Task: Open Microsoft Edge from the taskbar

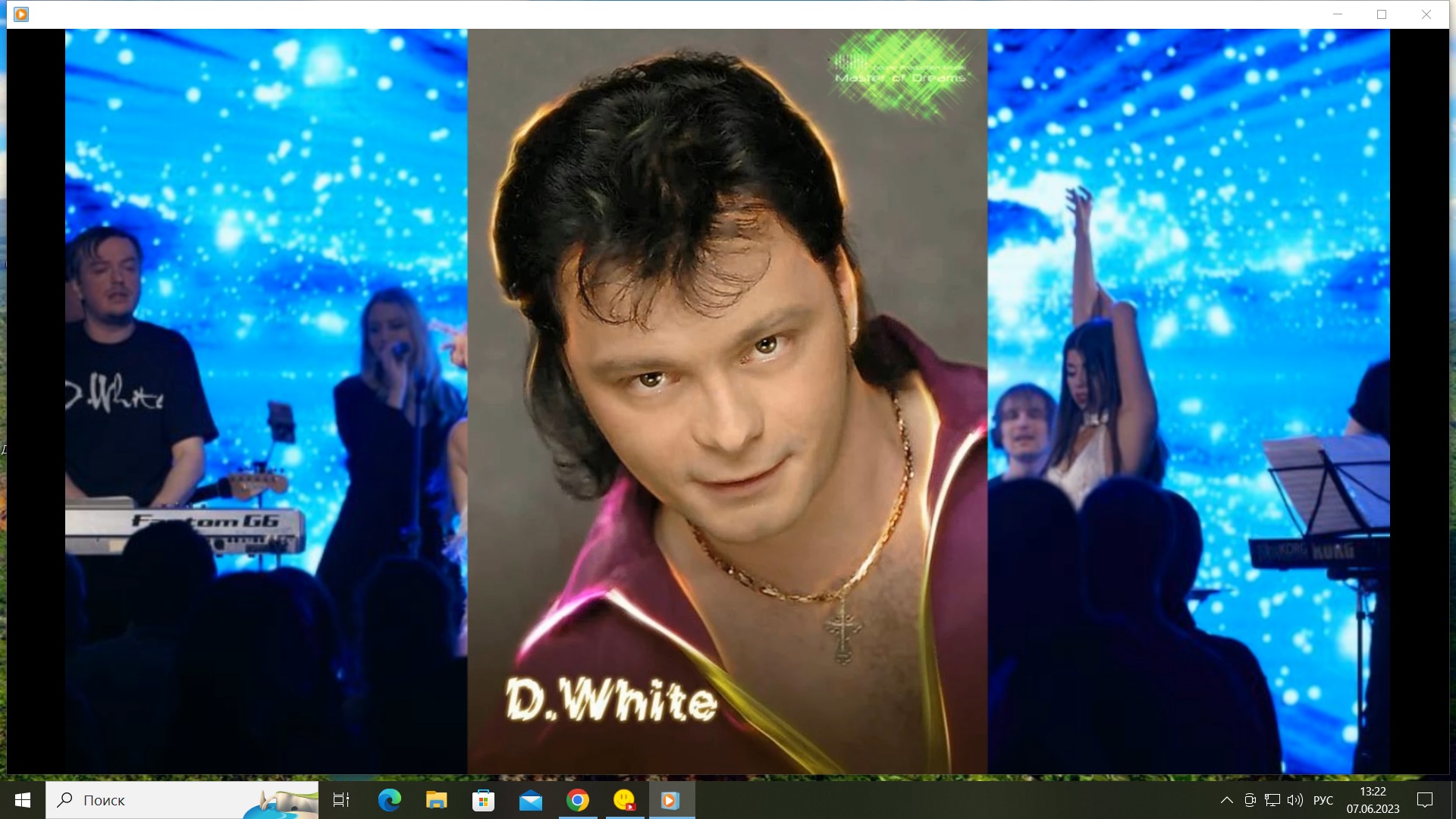Action: [388, 800]
